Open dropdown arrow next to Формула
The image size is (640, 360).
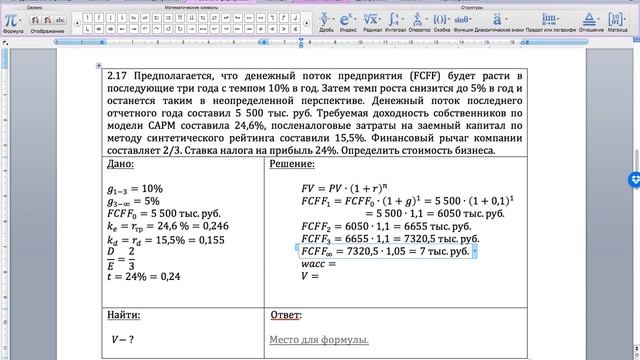[x=20, y=20]
